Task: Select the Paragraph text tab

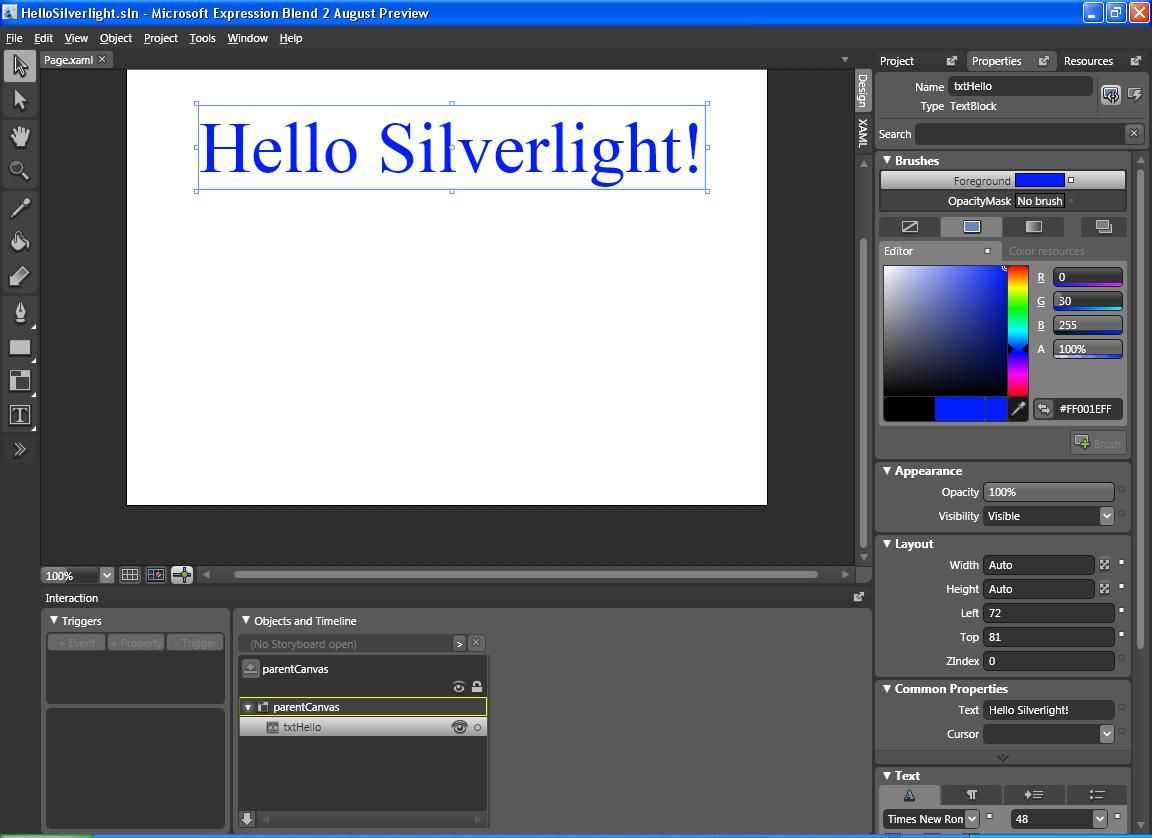Action: [971, 795]
